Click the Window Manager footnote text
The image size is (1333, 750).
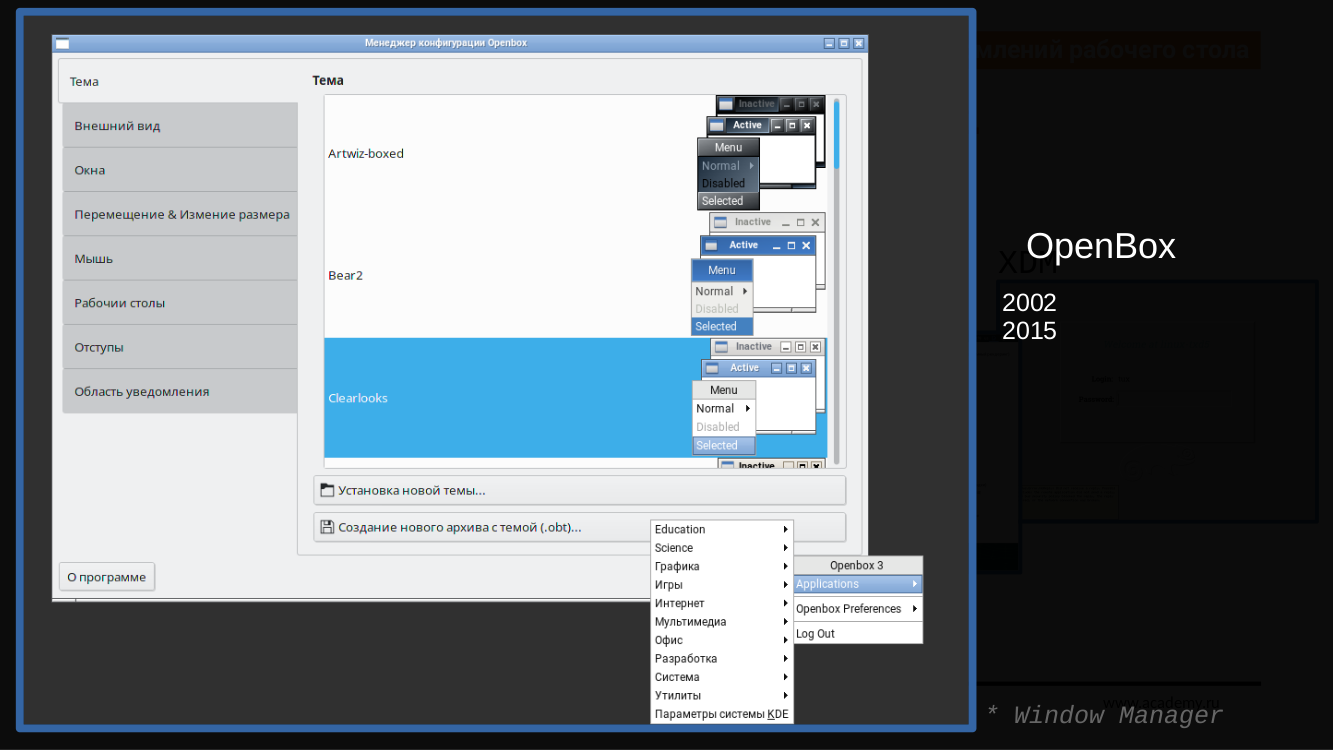coord(1104,715)
